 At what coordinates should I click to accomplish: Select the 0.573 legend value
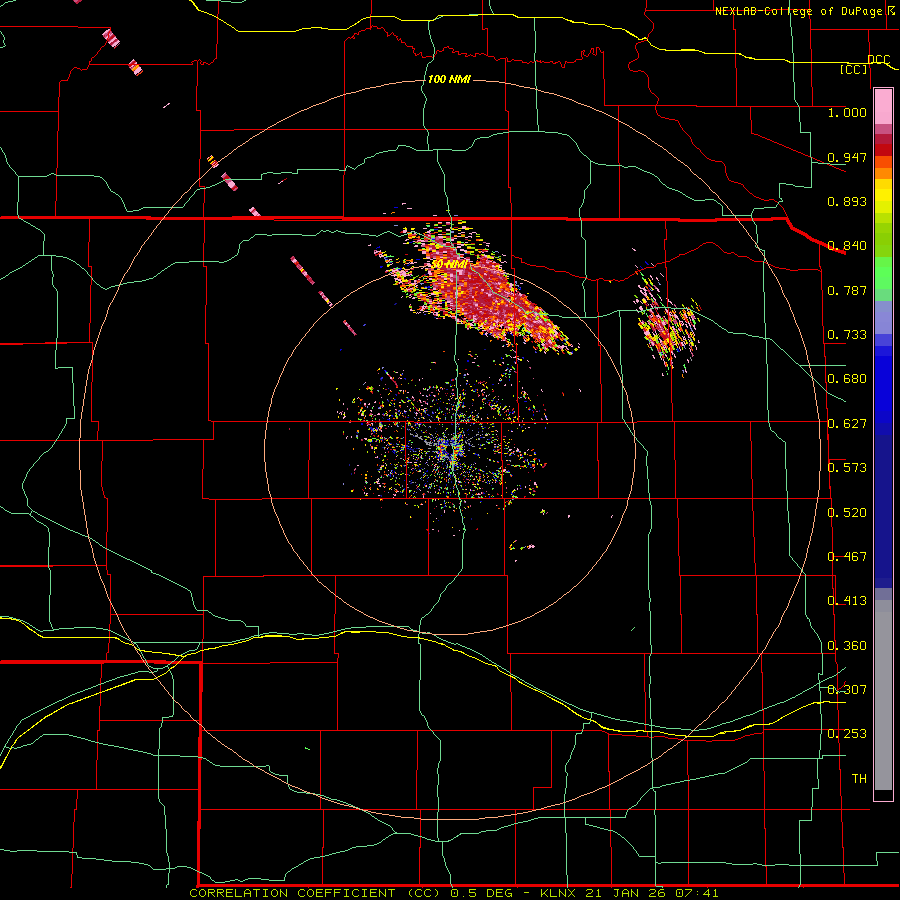(x=847, y=468)
